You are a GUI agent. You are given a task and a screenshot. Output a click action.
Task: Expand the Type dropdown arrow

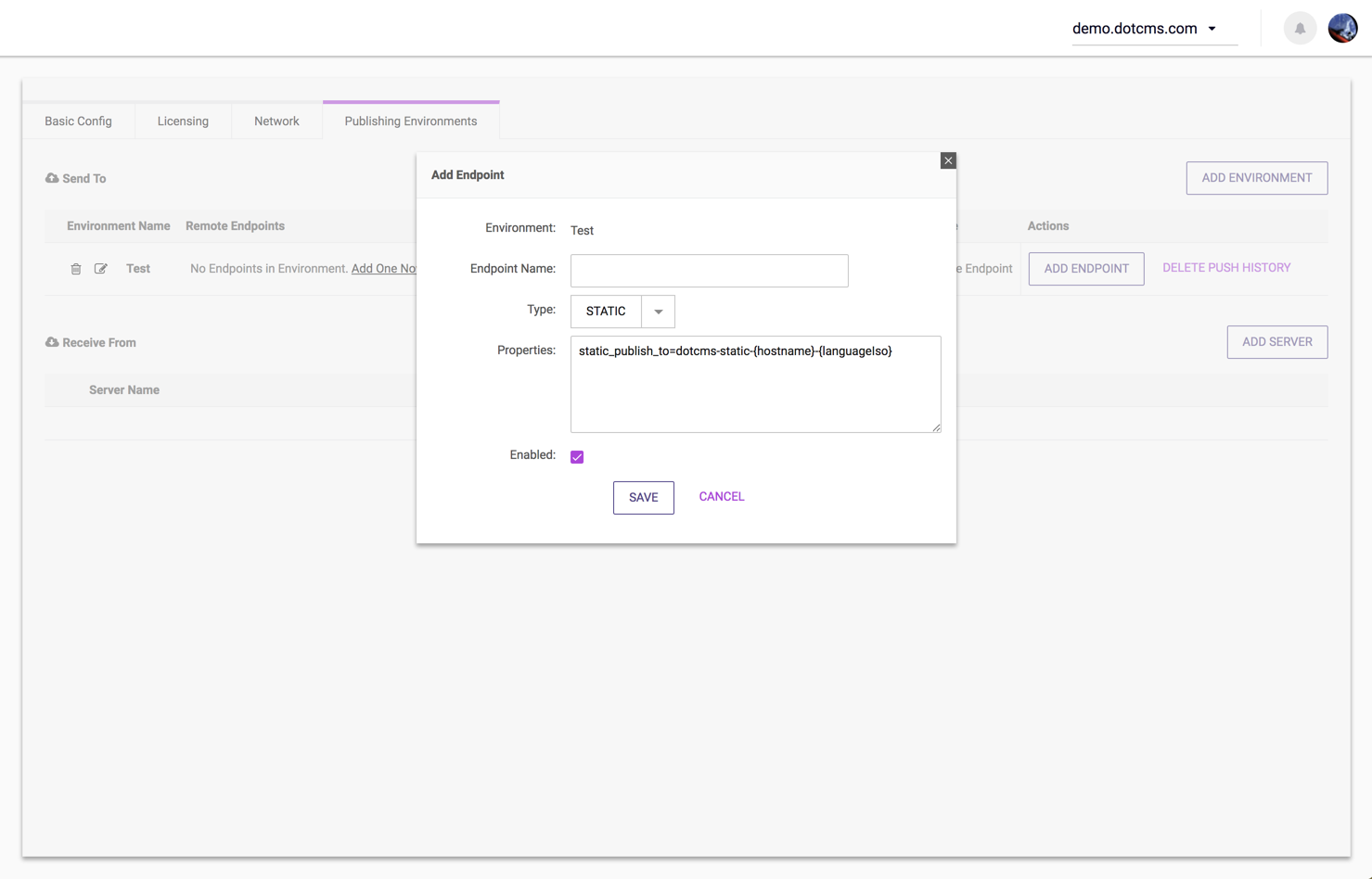(x=658, y=312)
